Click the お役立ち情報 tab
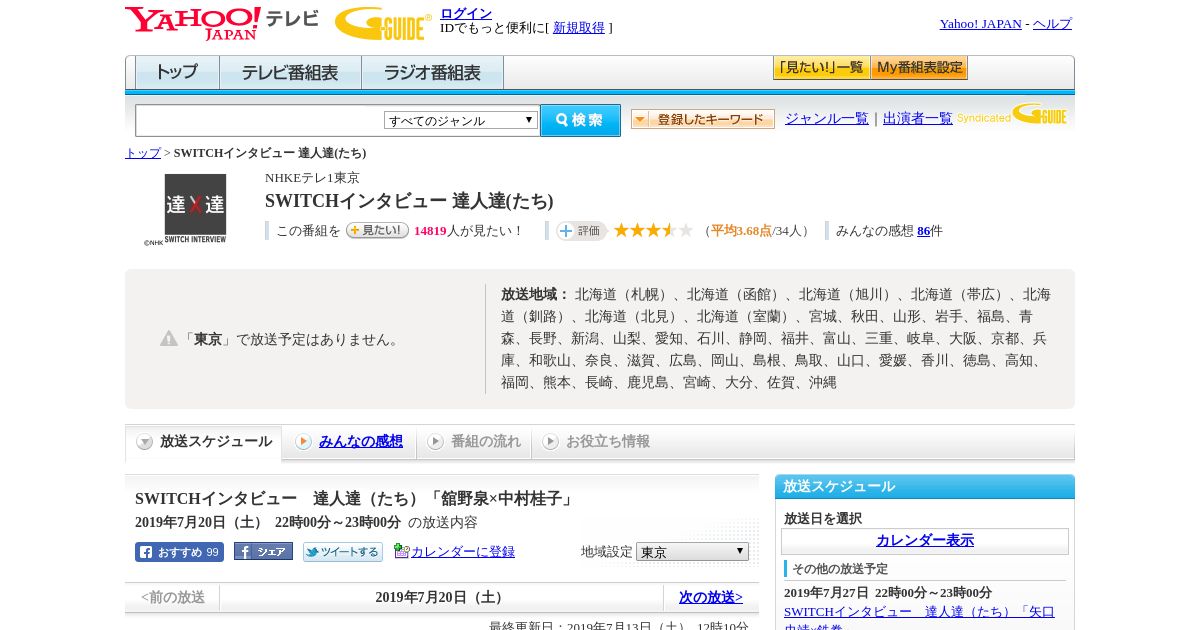Screen dimensions: 1200x630 pyautogui.click(x=596, y=442)
